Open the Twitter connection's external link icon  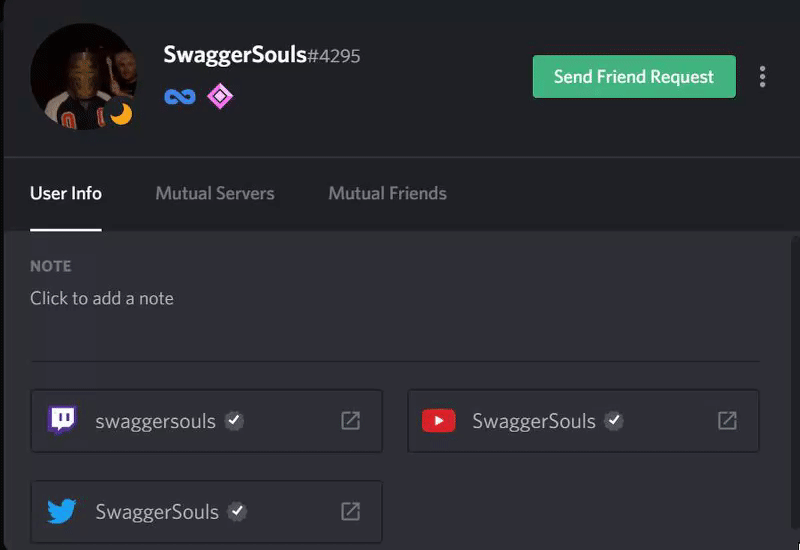coord(350,511)
